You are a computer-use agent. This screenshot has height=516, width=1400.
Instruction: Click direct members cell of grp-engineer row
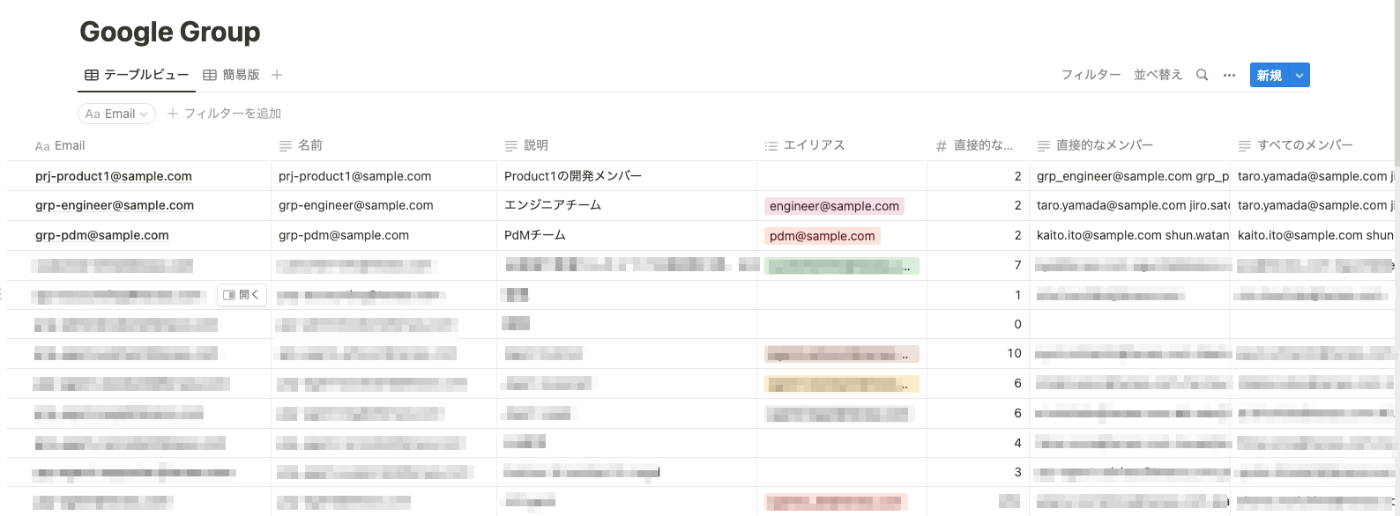pyautogui.click(x=1130, y=206)
